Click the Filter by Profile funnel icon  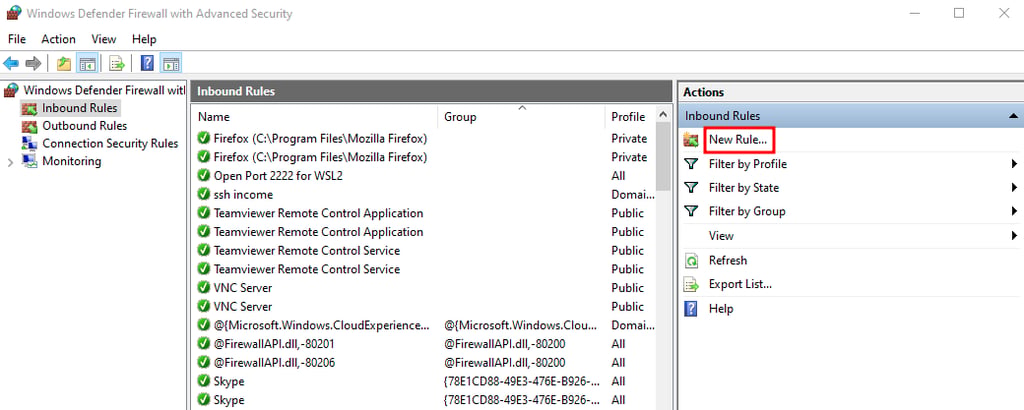click(x=691, y=164)
